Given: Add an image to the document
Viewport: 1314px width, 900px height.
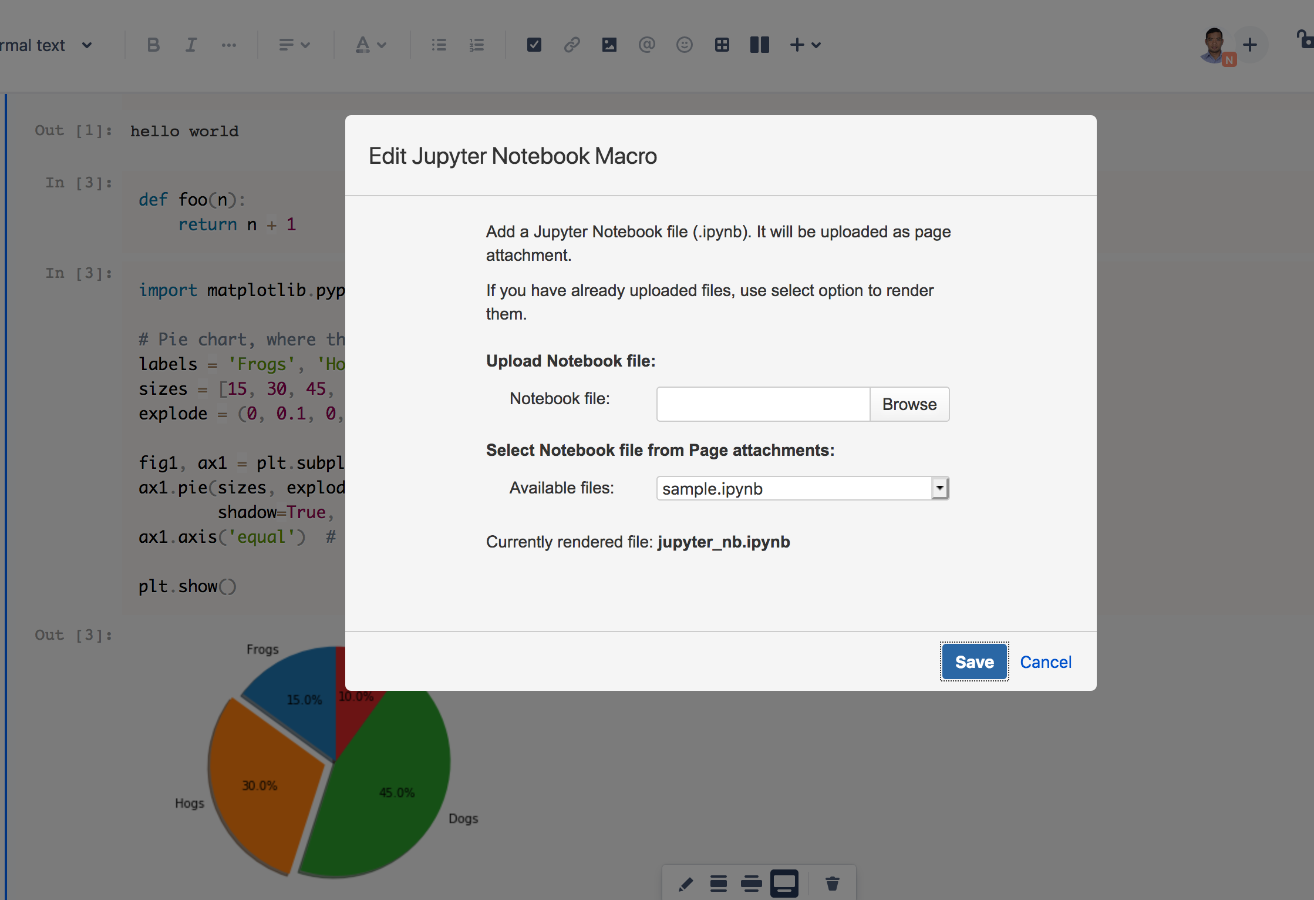Looking at the screenshot, I should pyautogui.click(x=609, y=44).
